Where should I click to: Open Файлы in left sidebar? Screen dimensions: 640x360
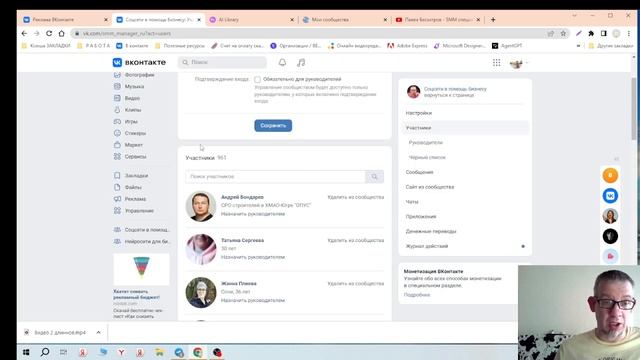128,187
